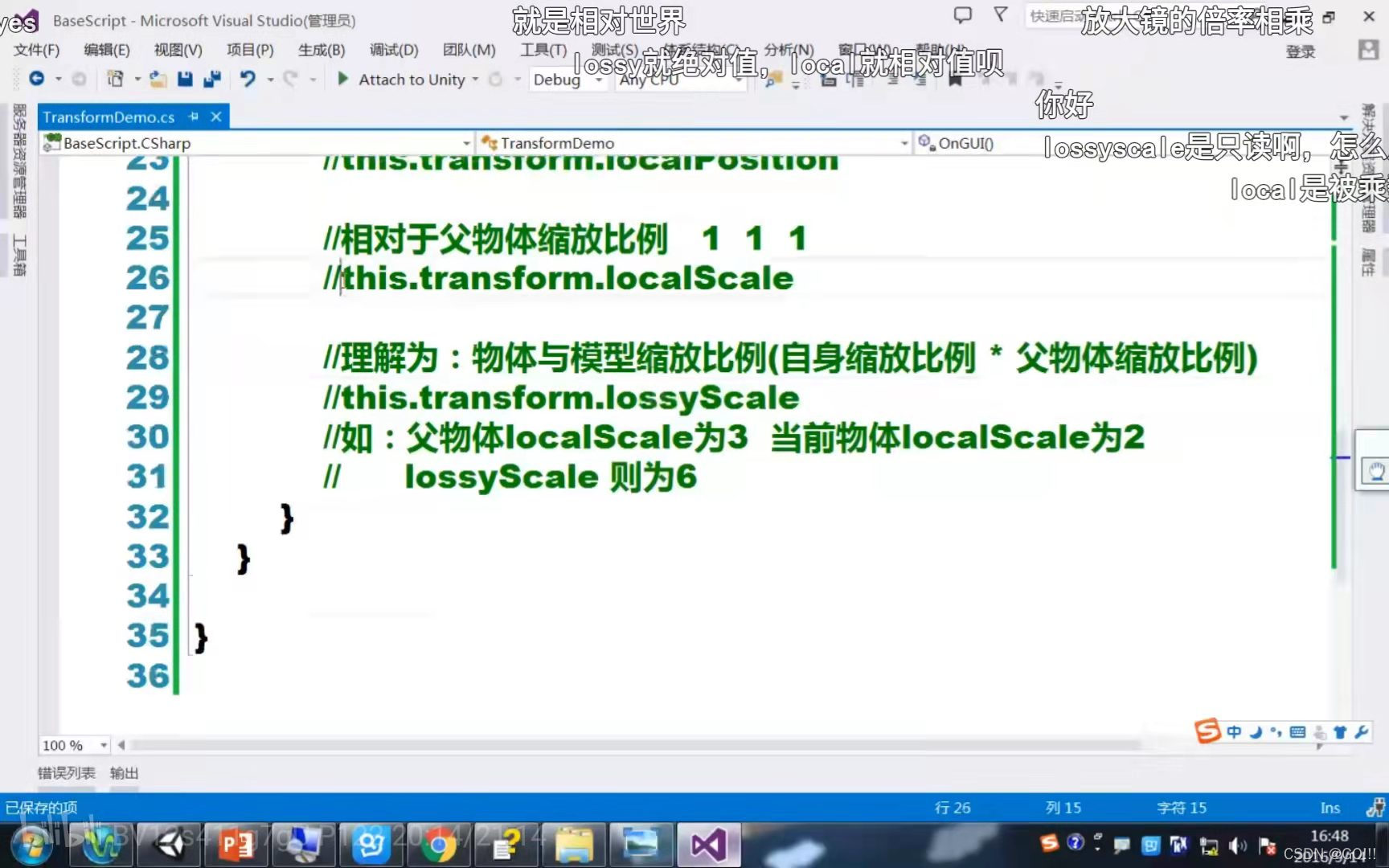Click the Sogou input method S icon
This screenshot has width=1389, height=868.
pyautogui.click(x=1207, y=731)
